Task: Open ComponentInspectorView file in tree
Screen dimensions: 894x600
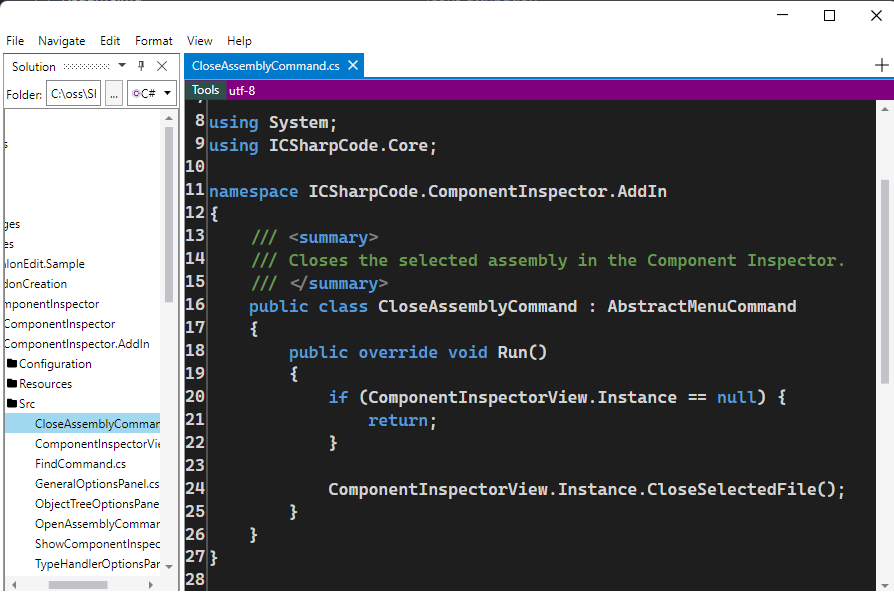Action: [97, 444]
